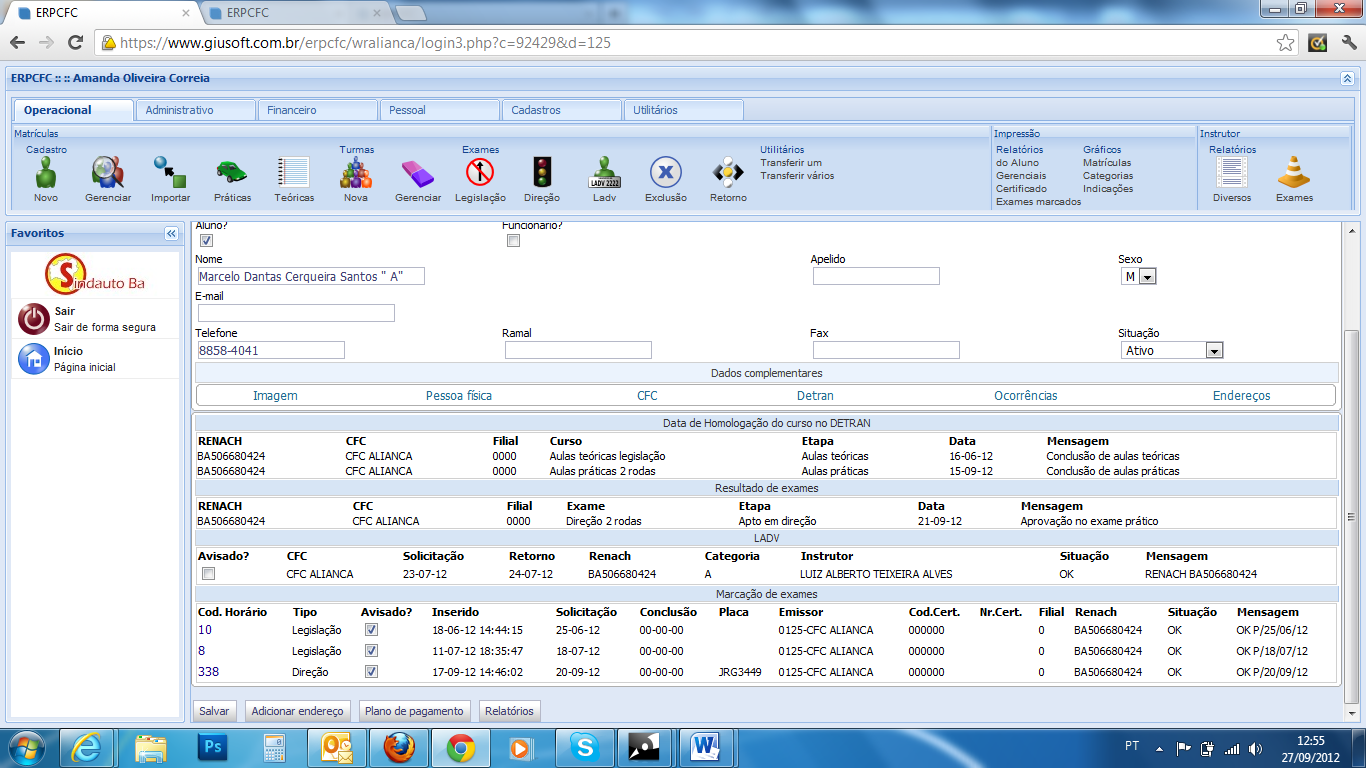Viewport: 1366px width, 768px height.
Task: Open the Certificado report link
Action: pyautogui.click(x=1021, y=189)
